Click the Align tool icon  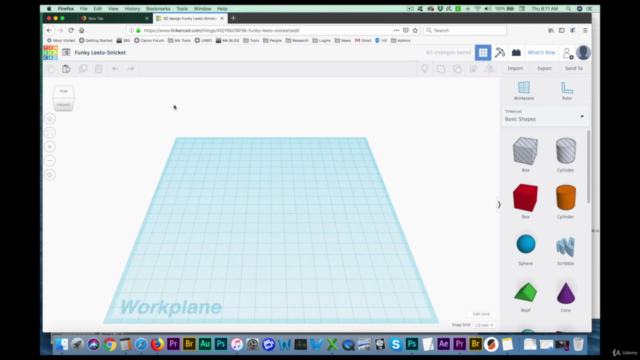473,69
